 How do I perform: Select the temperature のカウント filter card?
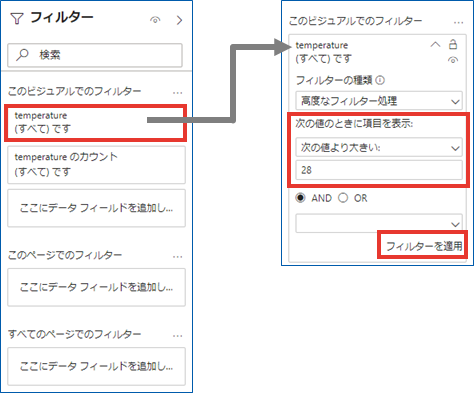point(96,165)
